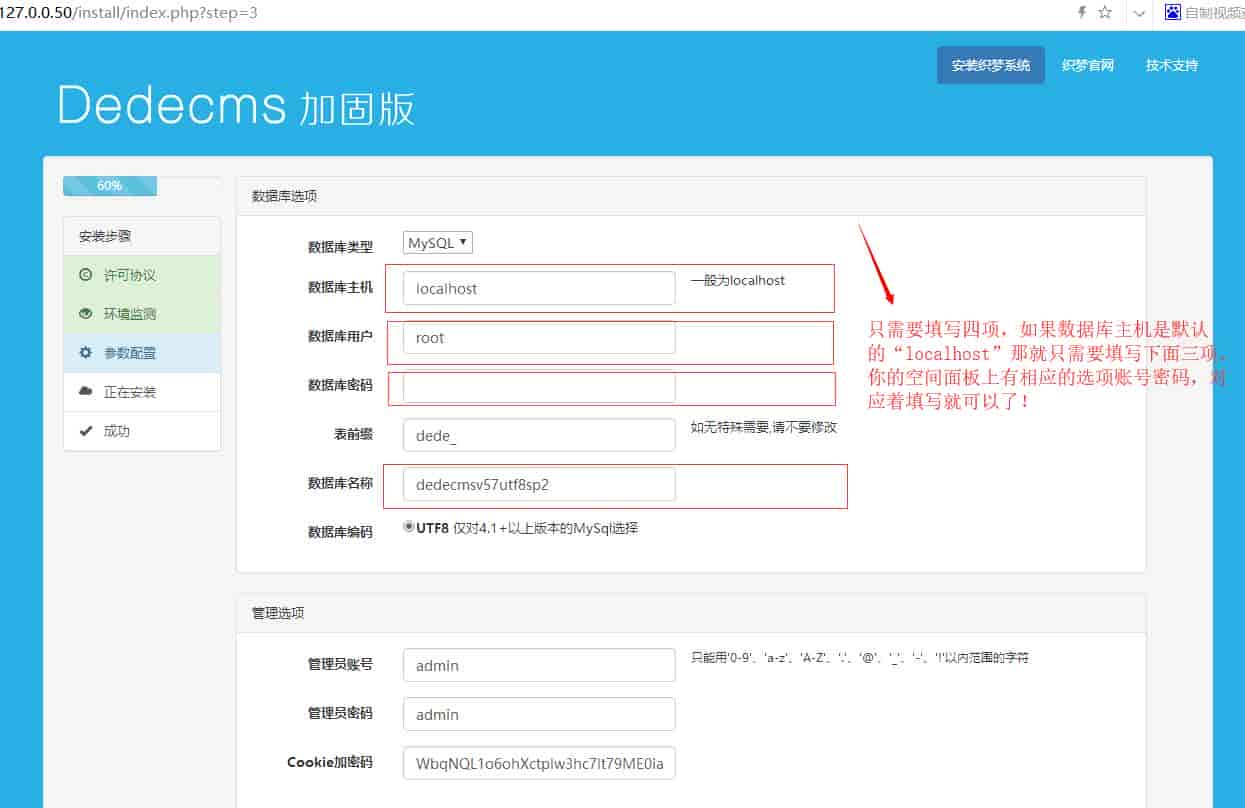This screenshot has height=808, width=1245.
Task: Click the Cookie加密码 input field
Action: click(538, 762)
